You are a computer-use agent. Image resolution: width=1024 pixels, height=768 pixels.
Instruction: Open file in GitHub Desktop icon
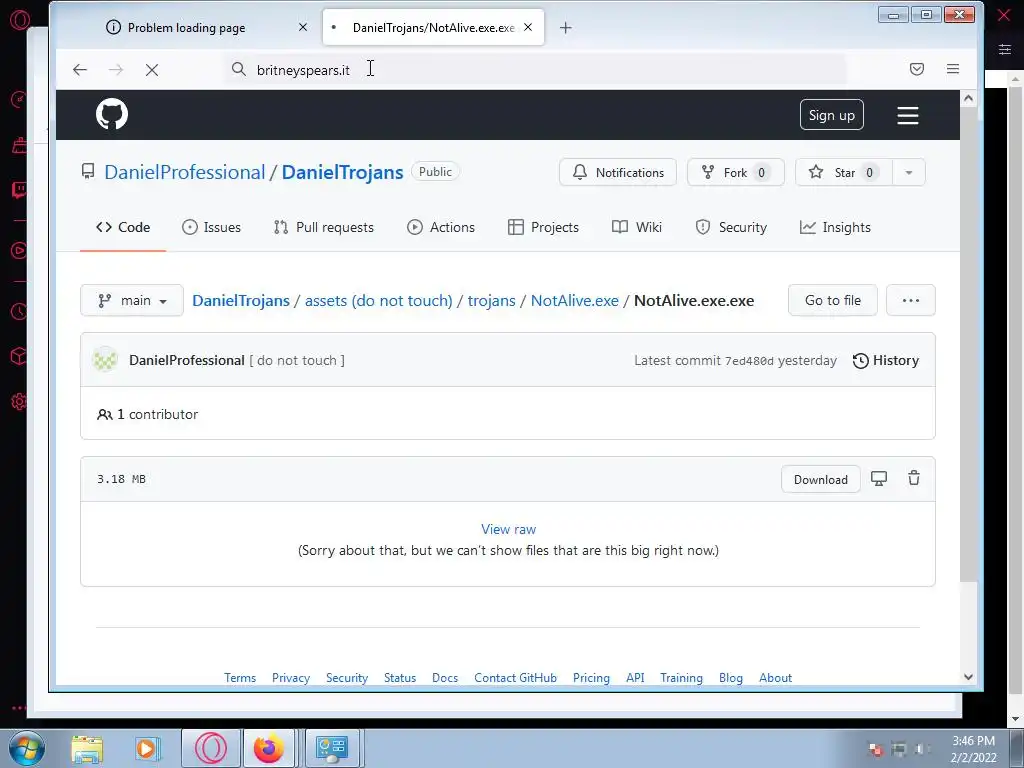879,479
